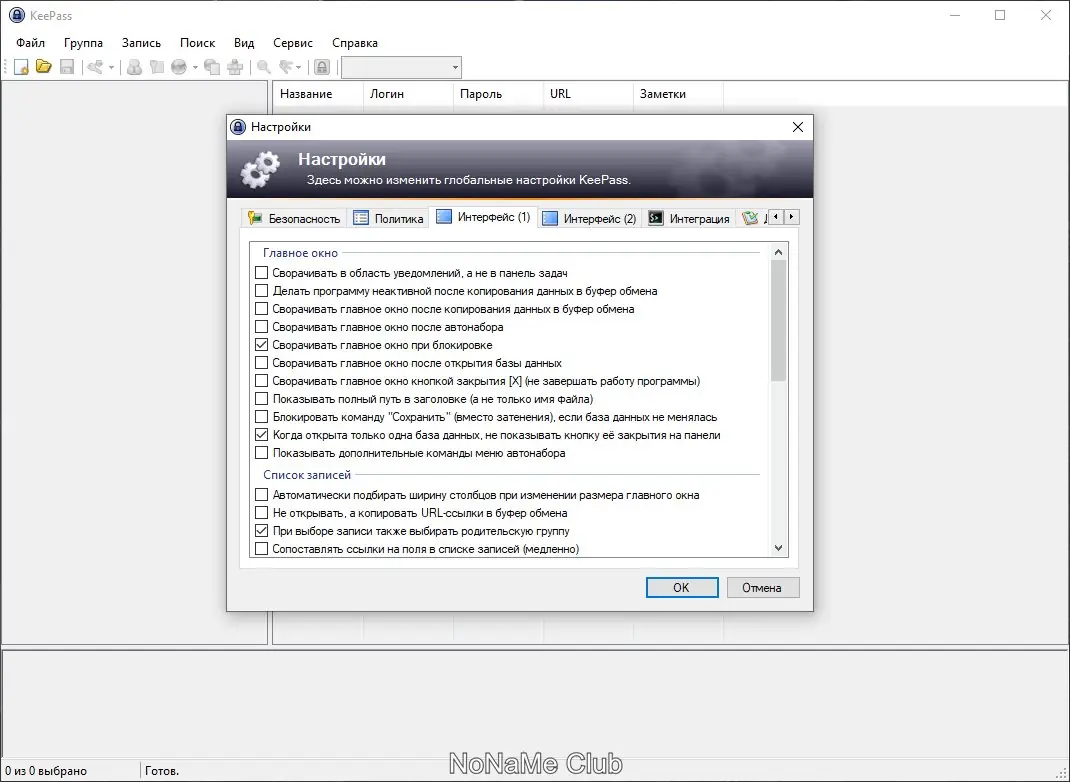Check Сопоставлять ссылки на поля в списке записей

[261, 549]
